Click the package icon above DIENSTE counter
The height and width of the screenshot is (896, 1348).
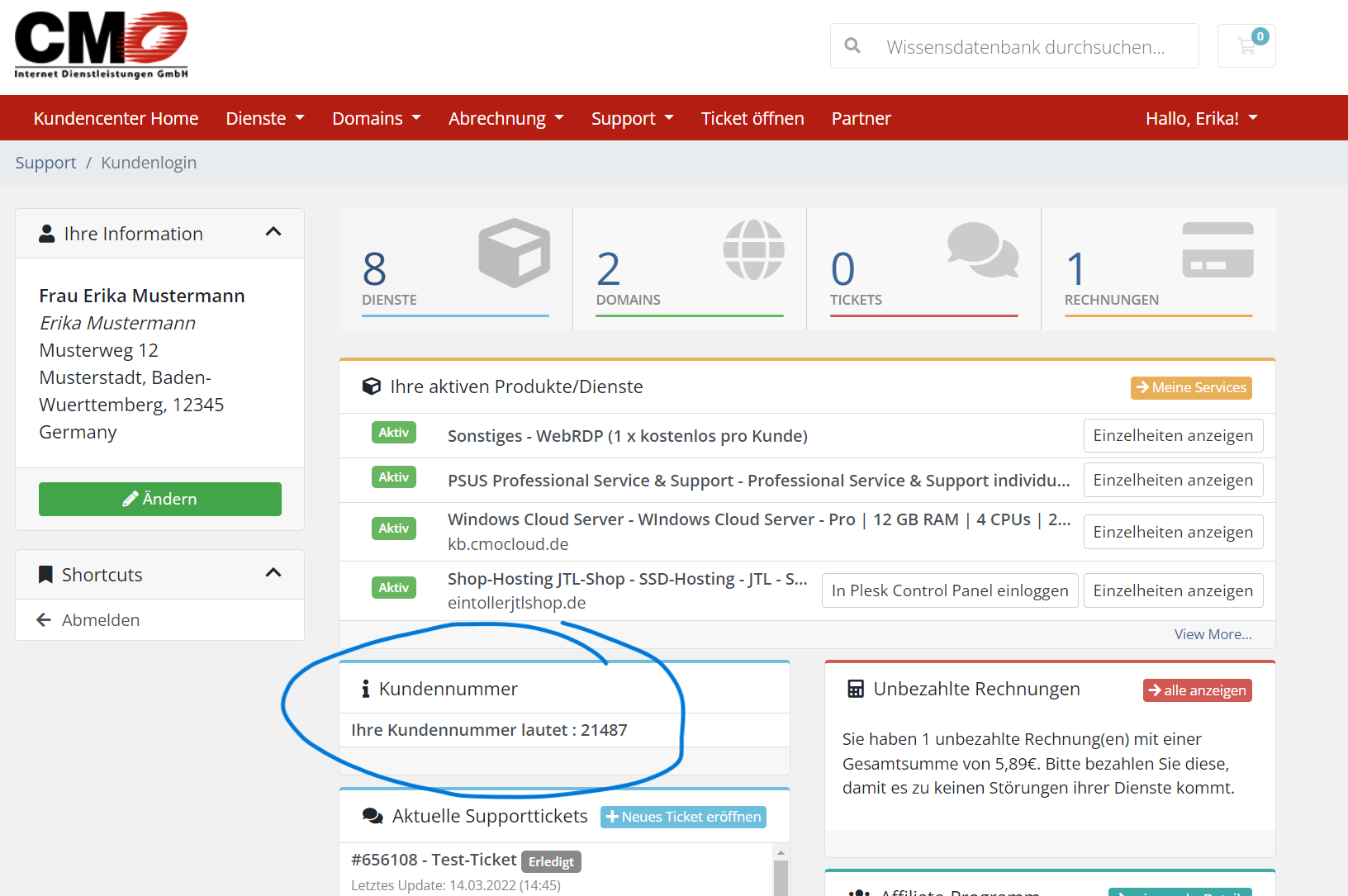pos(514,252)
